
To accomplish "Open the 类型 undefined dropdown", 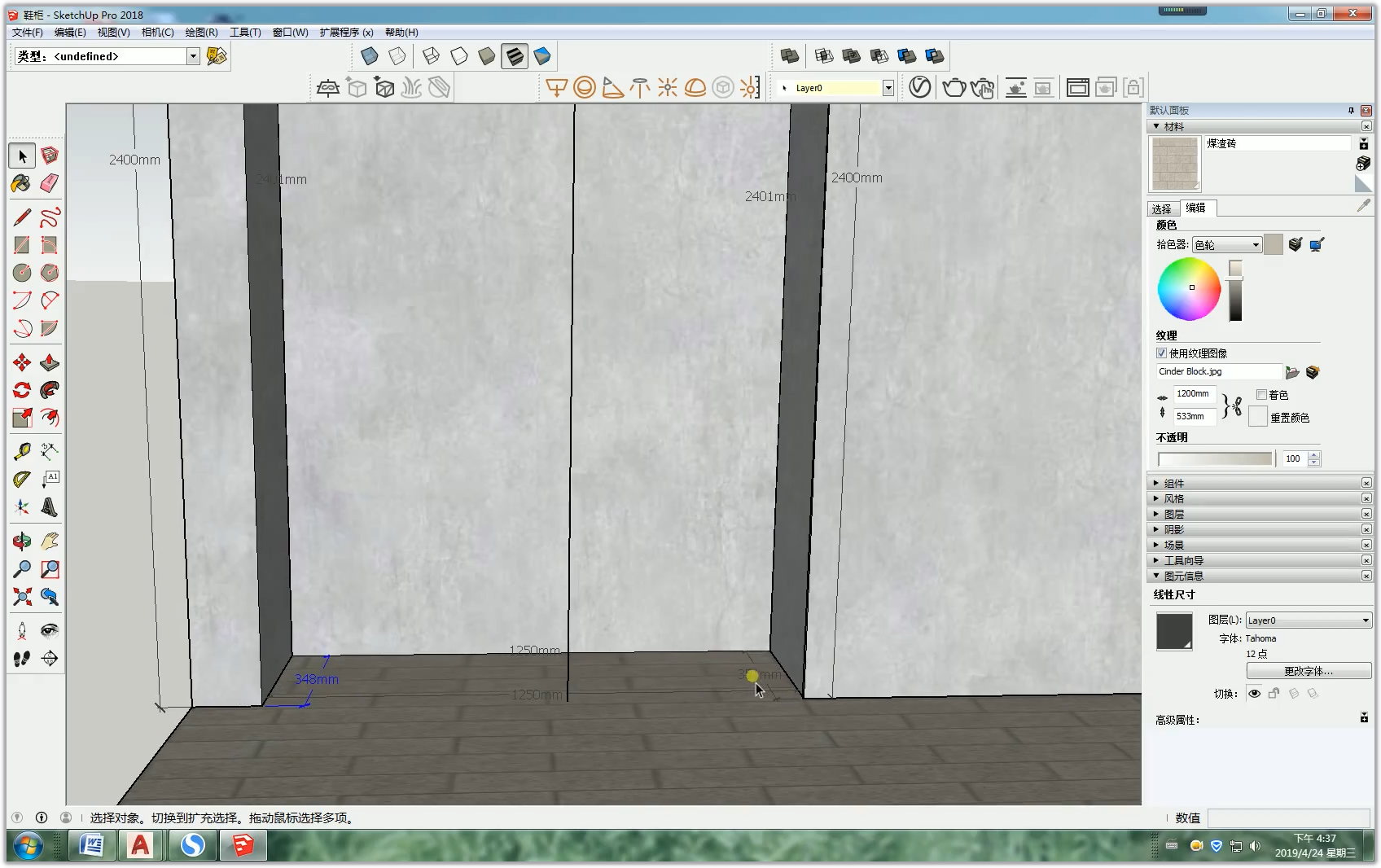I will tap(194, 56).
